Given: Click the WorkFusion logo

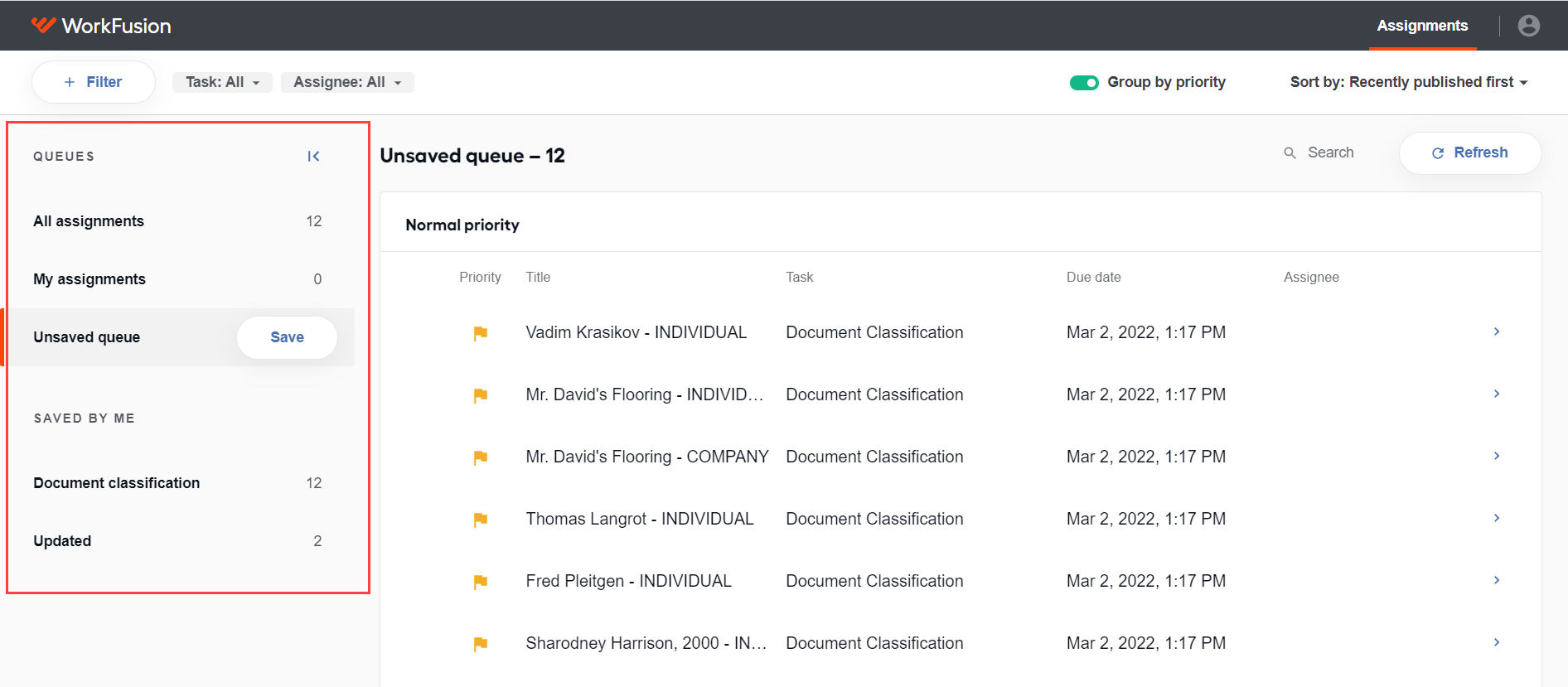Looking at the screenshot, I should tap(101, 26).
